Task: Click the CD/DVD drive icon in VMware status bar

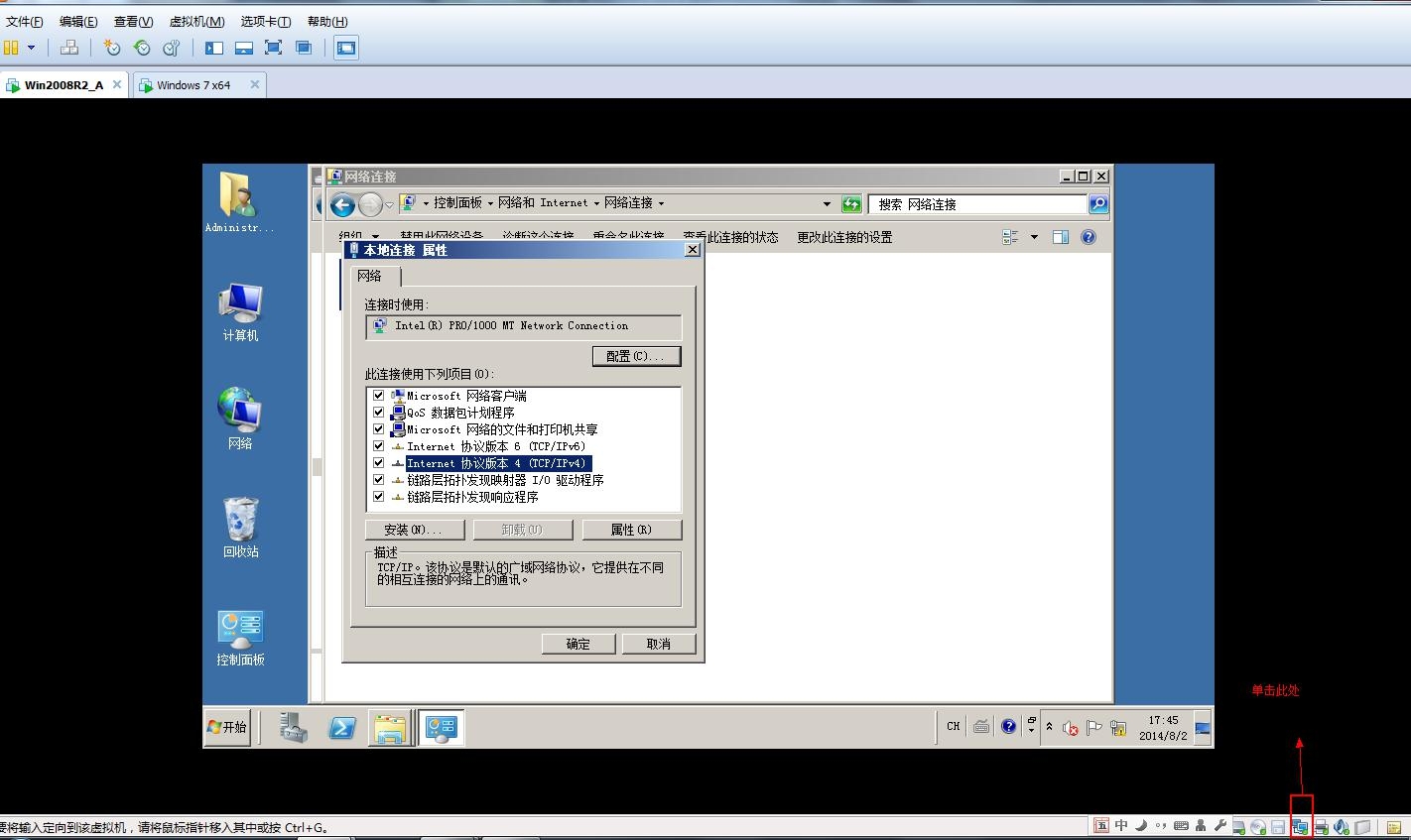Action: tap(1258, 826)
